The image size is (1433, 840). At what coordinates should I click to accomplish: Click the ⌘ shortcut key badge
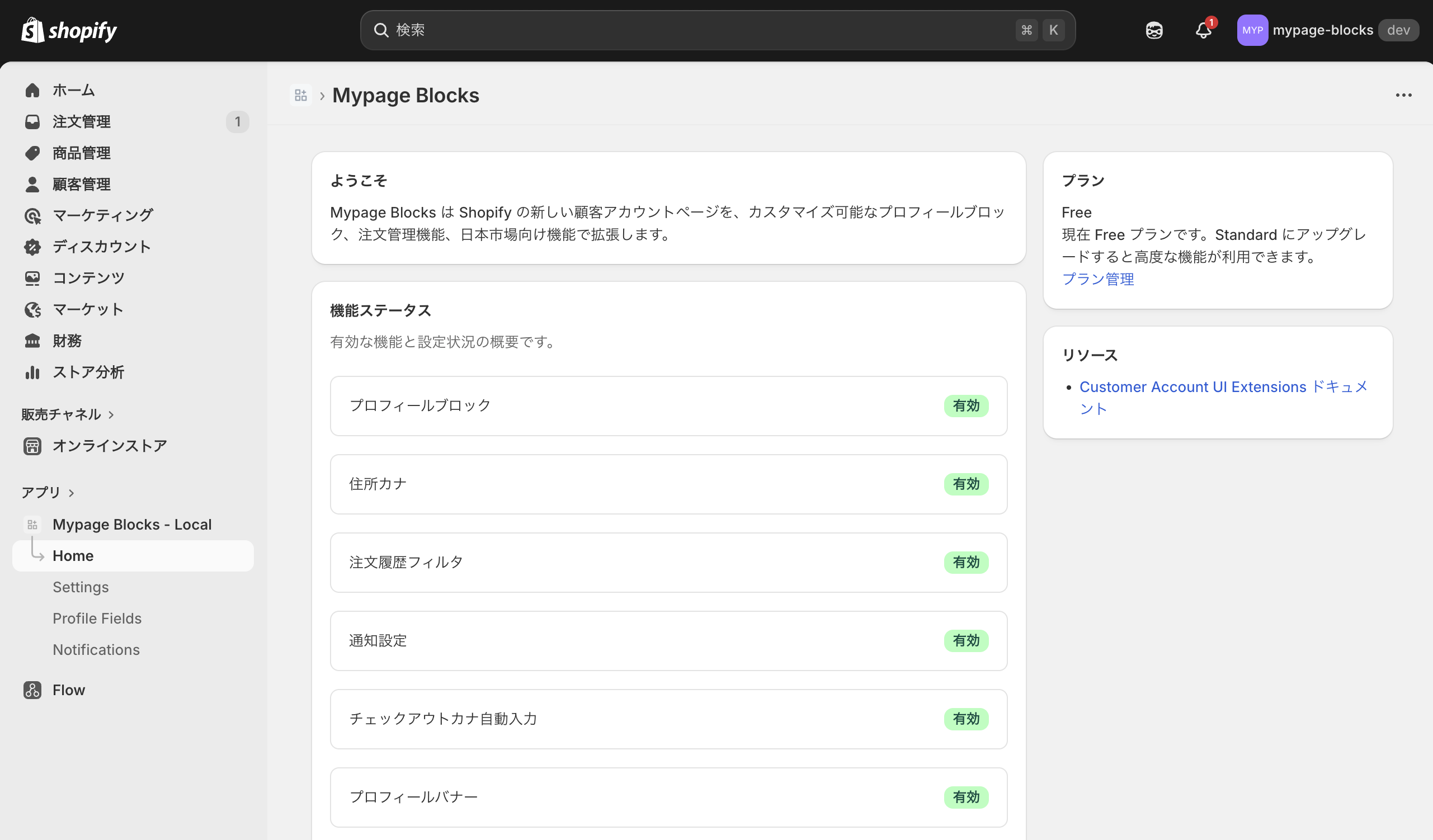[x=1026, y=30]
